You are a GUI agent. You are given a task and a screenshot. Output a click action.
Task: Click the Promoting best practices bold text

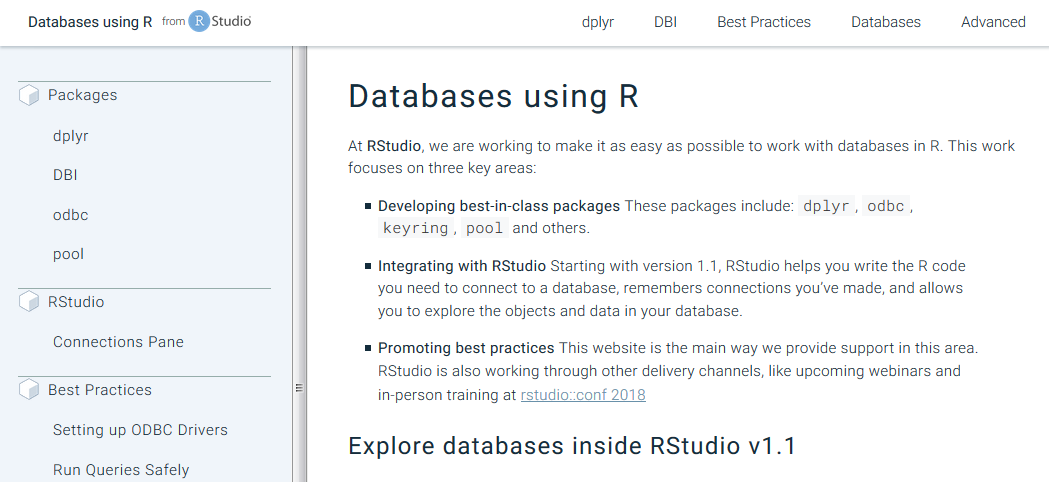tap(466, 348)
